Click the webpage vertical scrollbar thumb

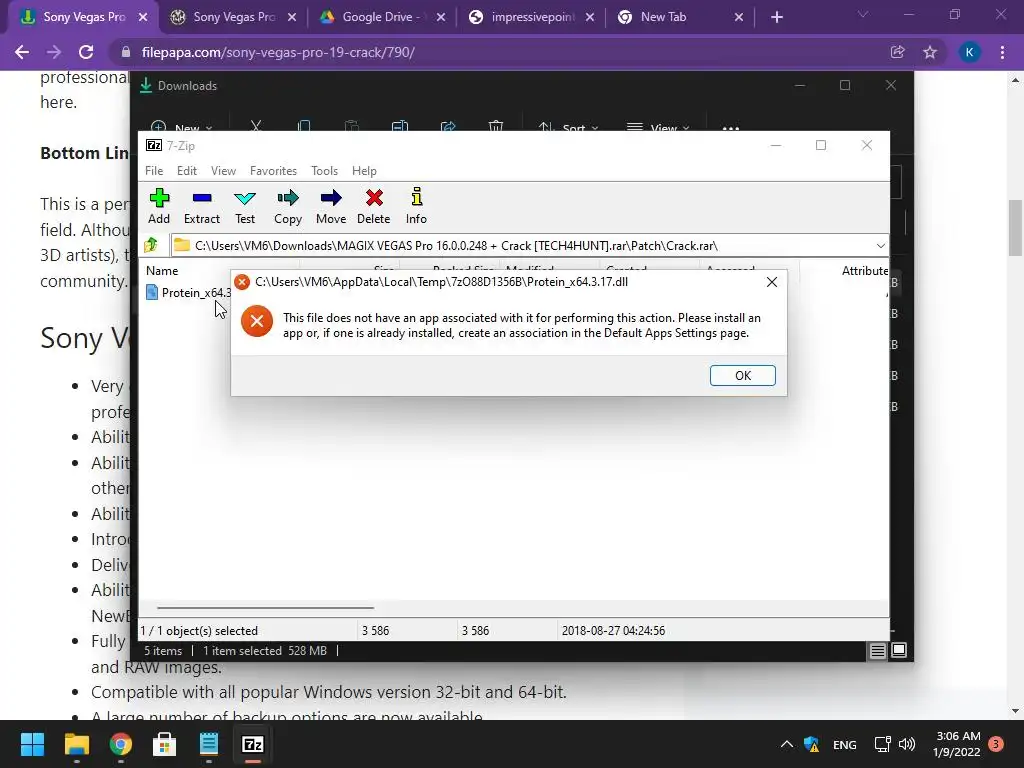pos(1016,228)
